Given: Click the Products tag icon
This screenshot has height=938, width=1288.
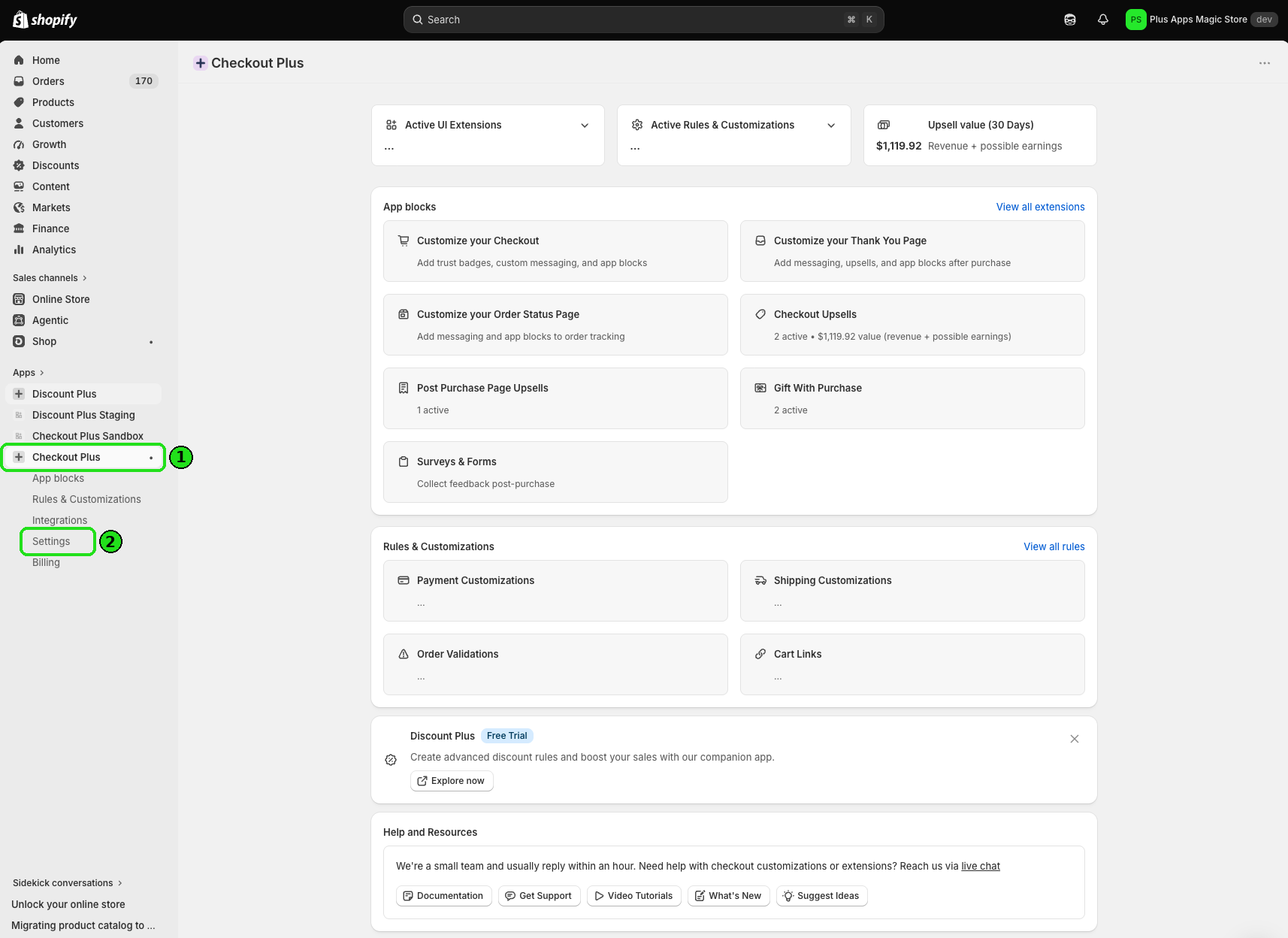Looking at the screenshot, I should pyautogui.click(x=19, y=102).
